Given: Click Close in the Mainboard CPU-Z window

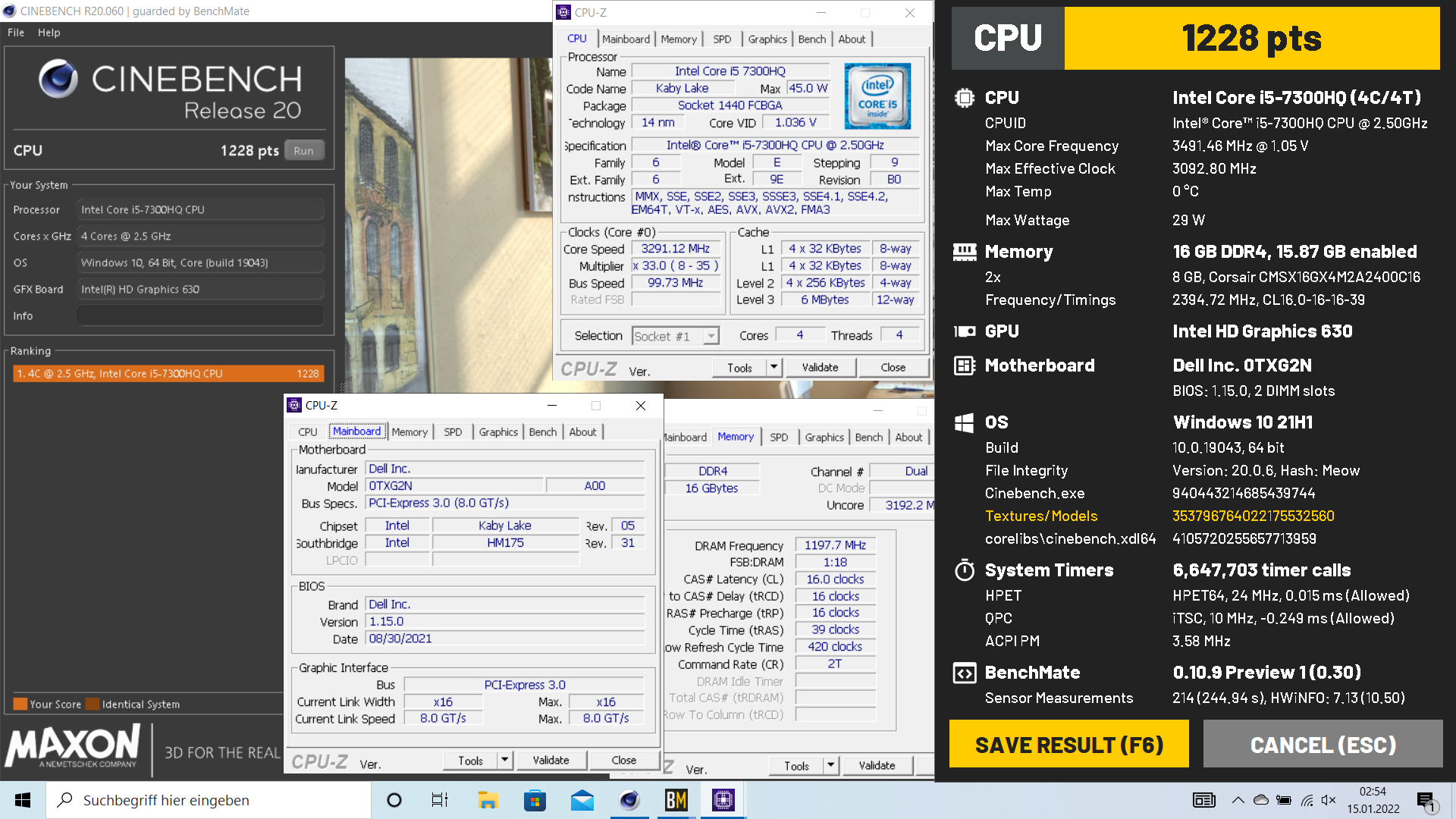Looking at the screenshot, I should tap(623, 760).
